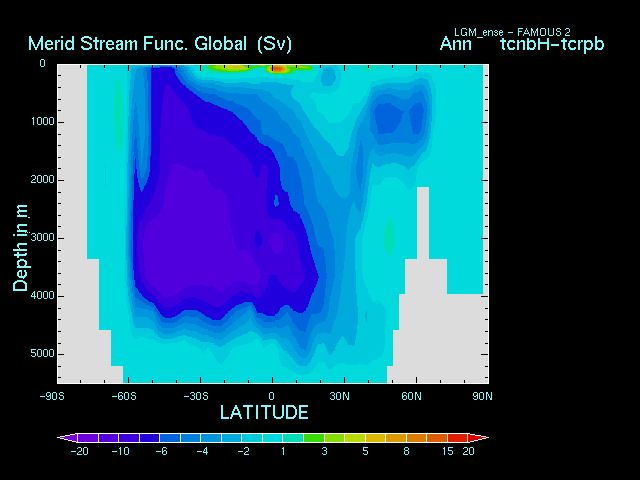Screen dimensions: 640x480
Task: Click the depth axis tick label '4000'
Action: (x=42, y=296)
